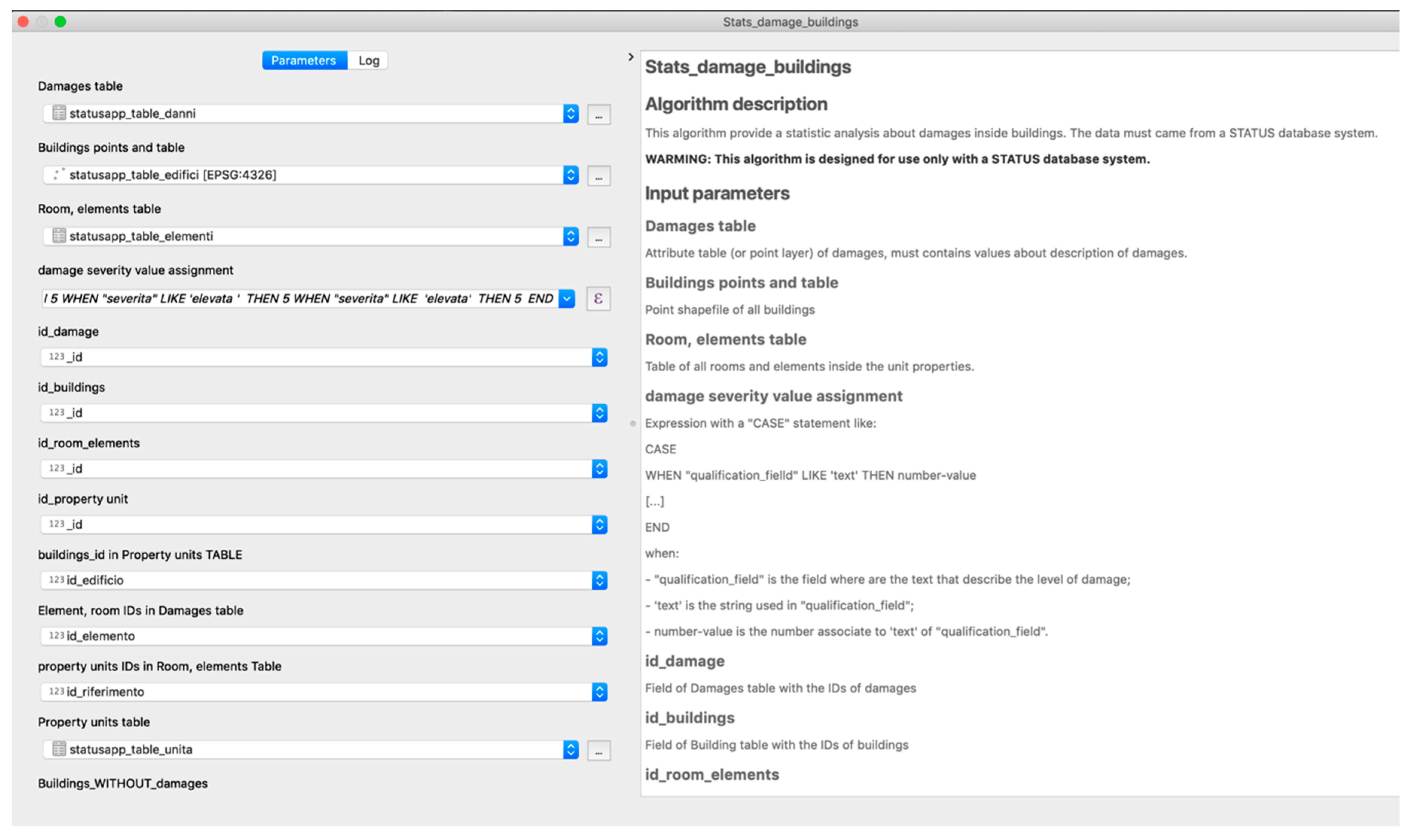Click browse button for Property units table

[598, 750]
